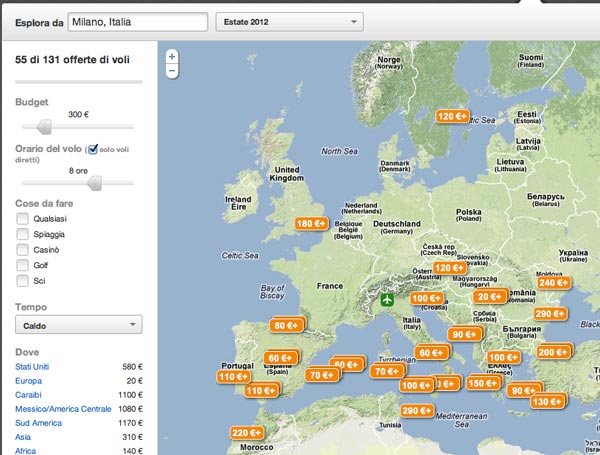Open the Messico/America Centrale link
The width and height of the screenshot is (600, 455).
63,409
